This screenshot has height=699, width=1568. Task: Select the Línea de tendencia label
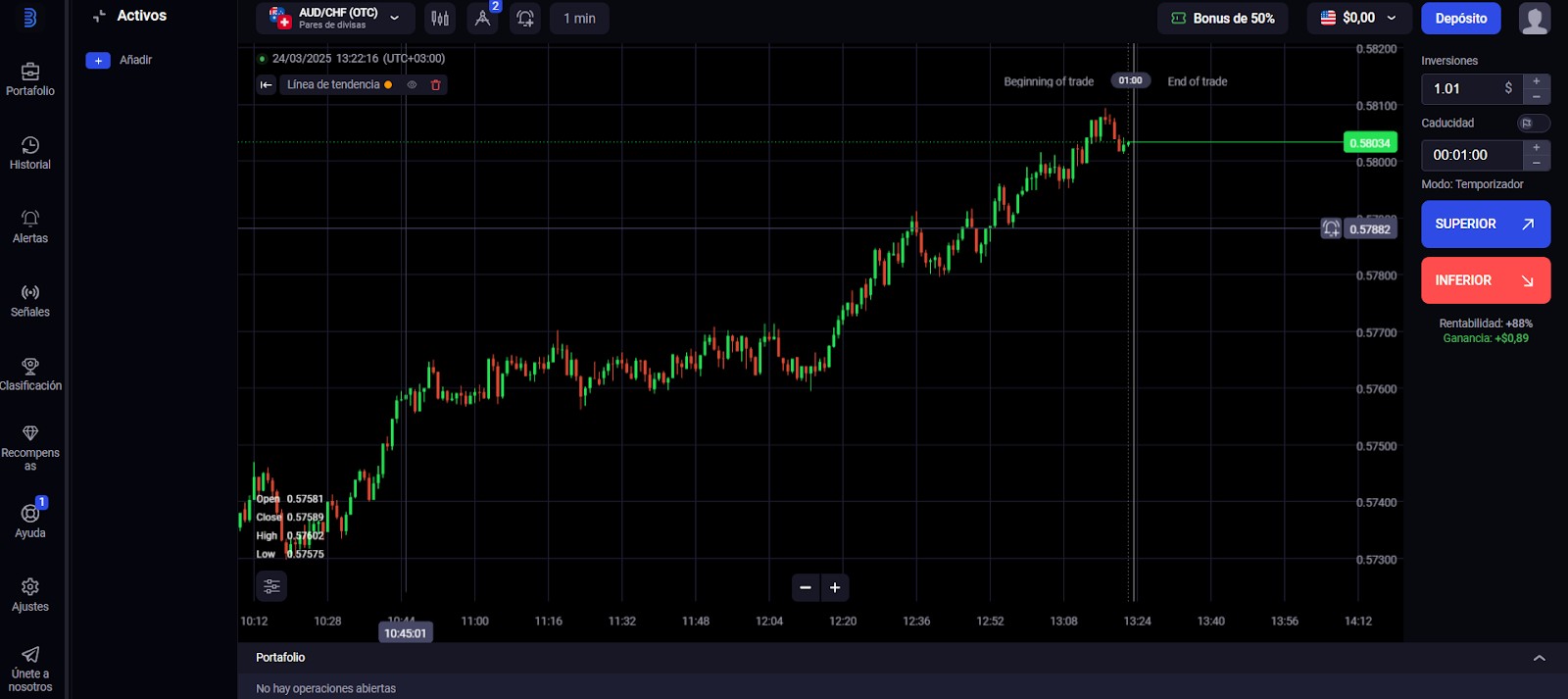coord(333,85)
